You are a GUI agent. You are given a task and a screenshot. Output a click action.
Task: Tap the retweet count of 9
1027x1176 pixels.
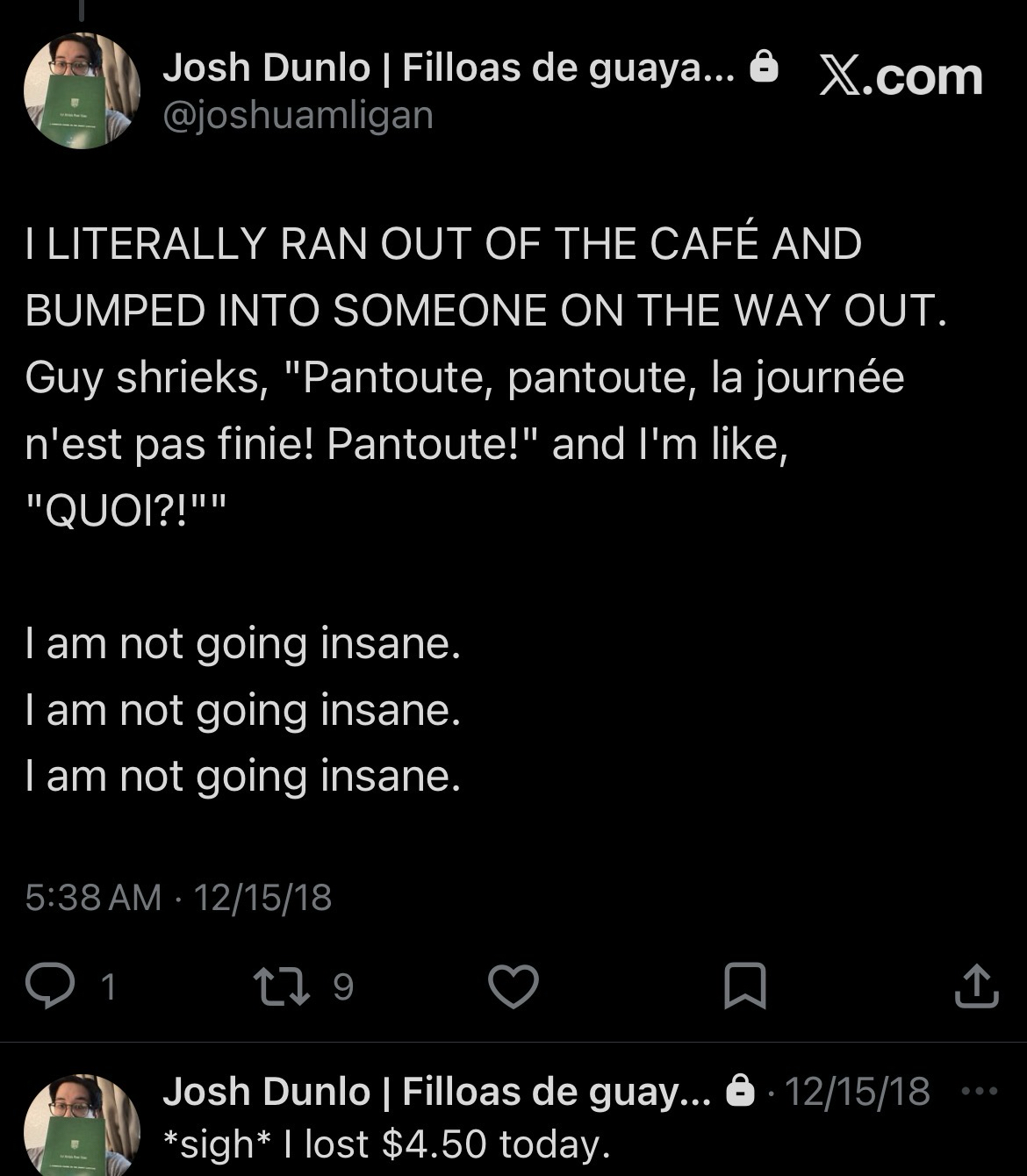pos(343,987)
